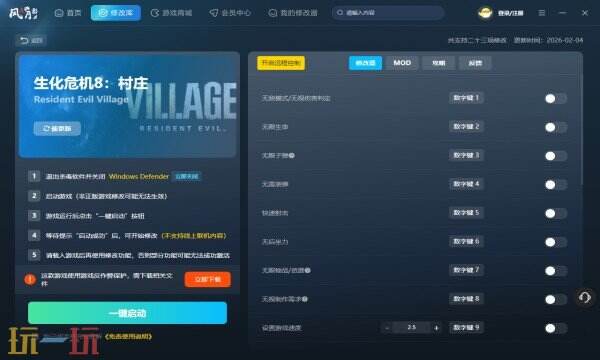Click the 数字键 7 hotkey box
The image size is (600, 360).
click(x=466, y=270)
